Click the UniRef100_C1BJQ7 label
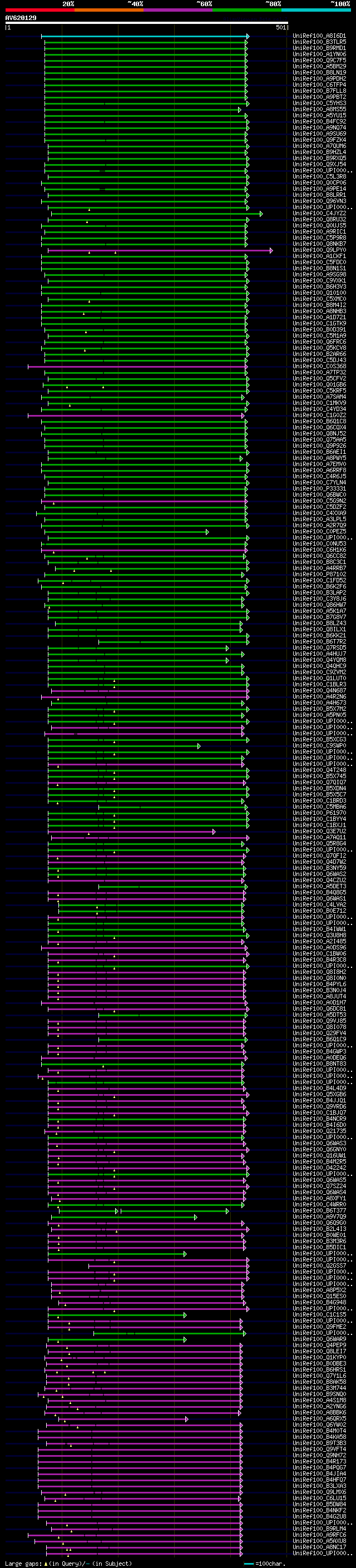The width and height of the screenshot is (356, 1568). 319,1112
